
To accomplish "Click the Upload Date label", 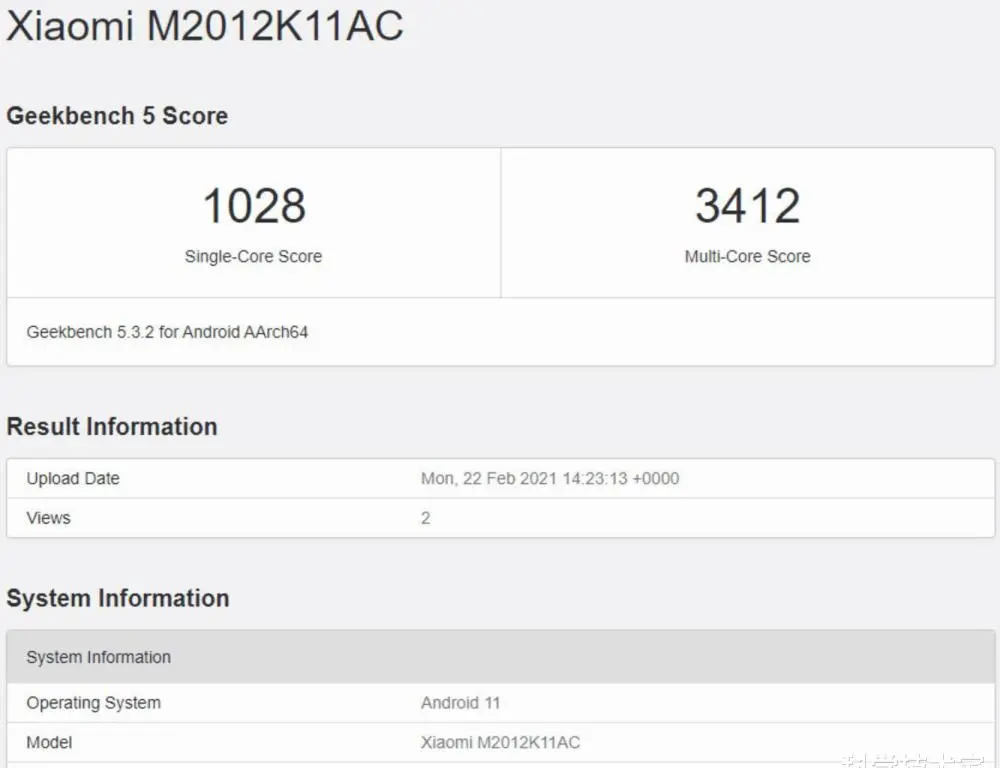I will click(x=73, y=478).
